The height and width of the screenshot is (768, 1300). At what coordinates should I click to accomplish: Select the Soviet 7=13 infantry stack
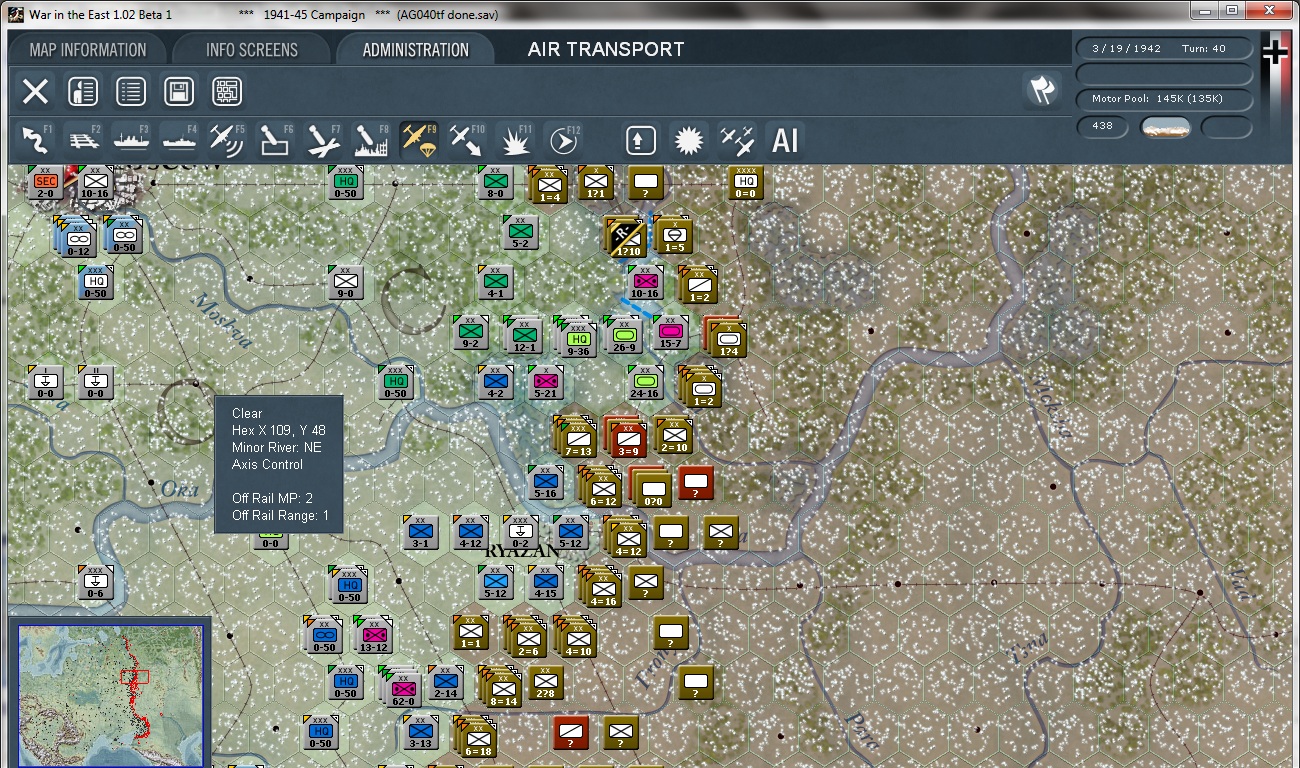click(x=578, y=439)
